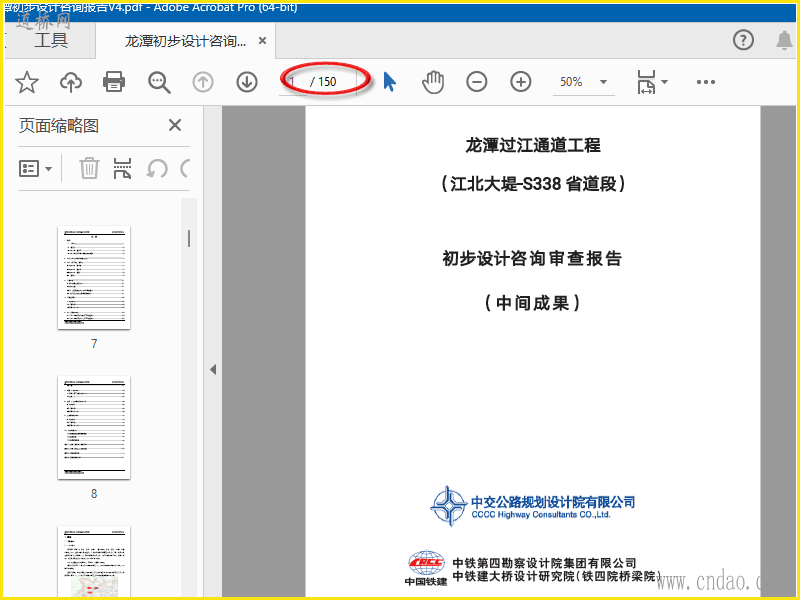Screen dimensions: 800x600
Task: Click the star bookmark icon
Action: pos(27,82)
